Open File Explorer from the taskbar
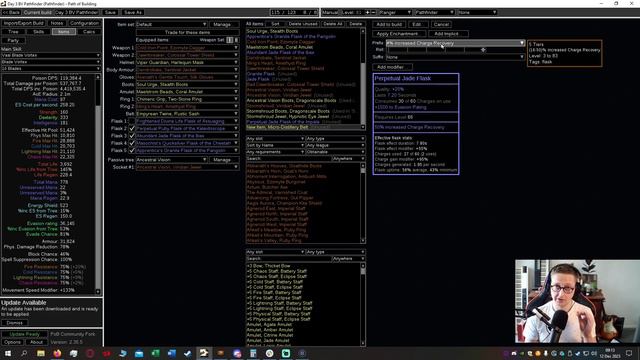 click(41, 353)
